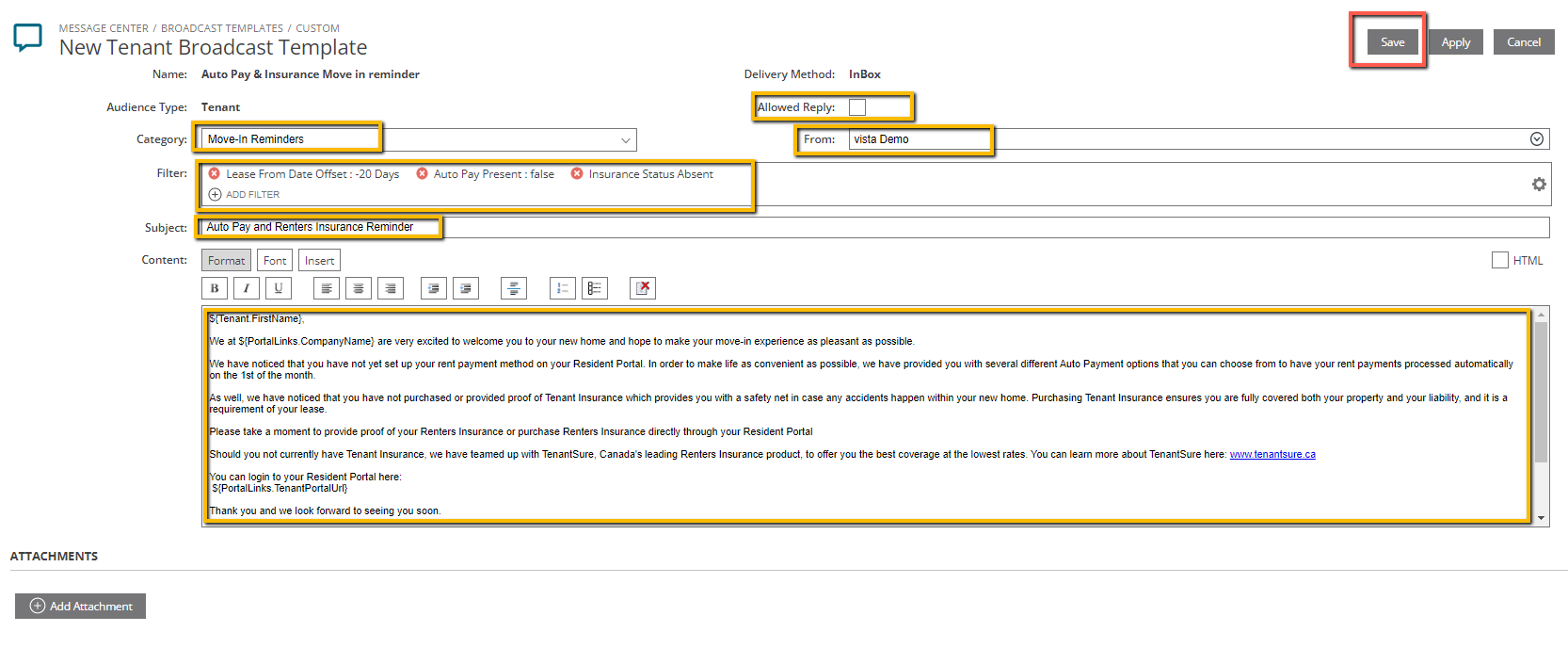This screenshot has height=648, width=1568.
Task: Save the broadcast template
Action: pyautogui.click(x=1393, y=42)
